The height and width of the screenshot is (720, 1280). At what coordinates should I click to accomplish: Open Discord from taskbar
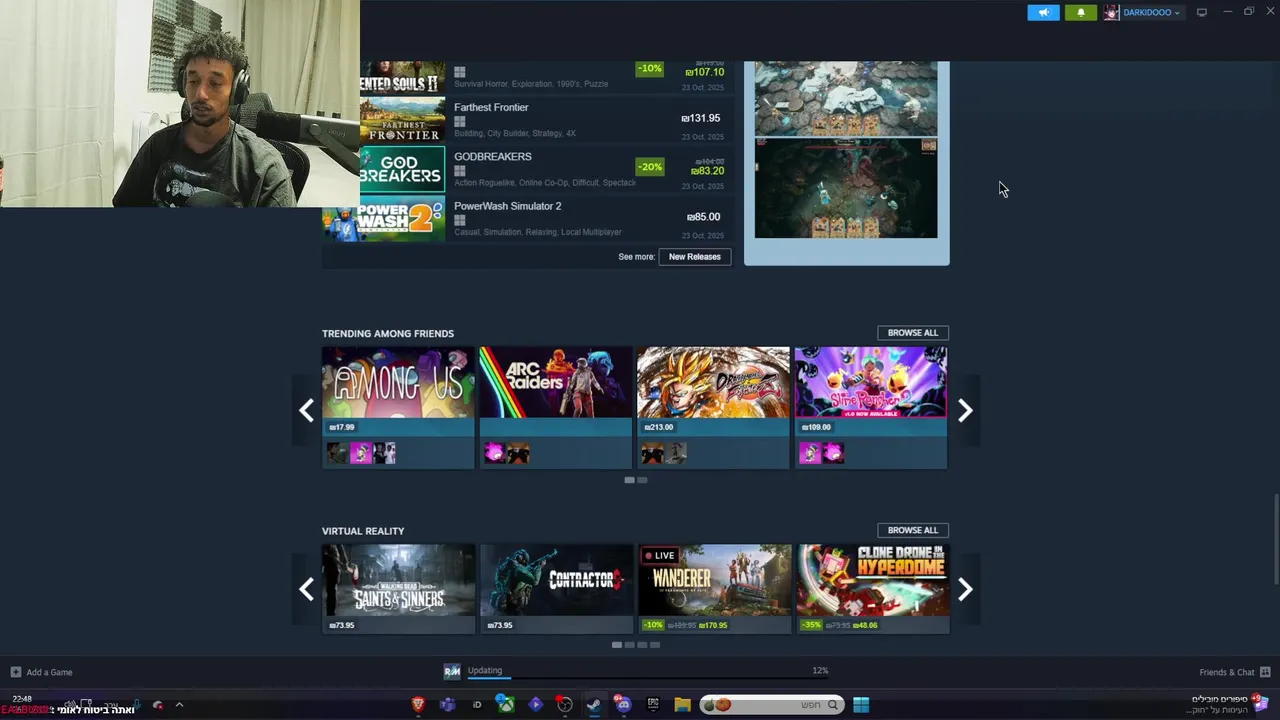coord(623,705)
